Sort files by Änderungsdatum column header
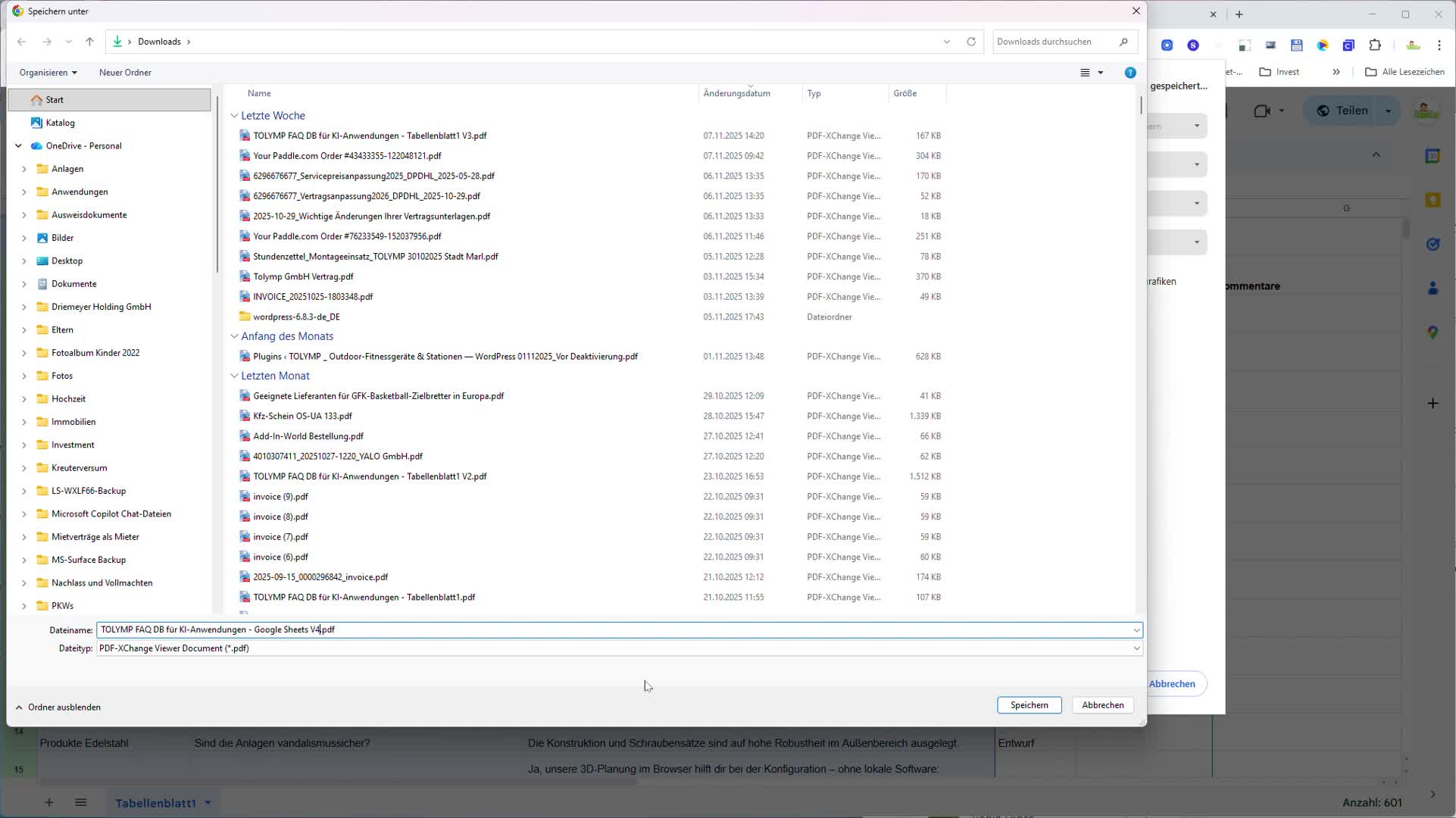The width and height of the screenshot is (1456, 818). (x=736, y=94)
